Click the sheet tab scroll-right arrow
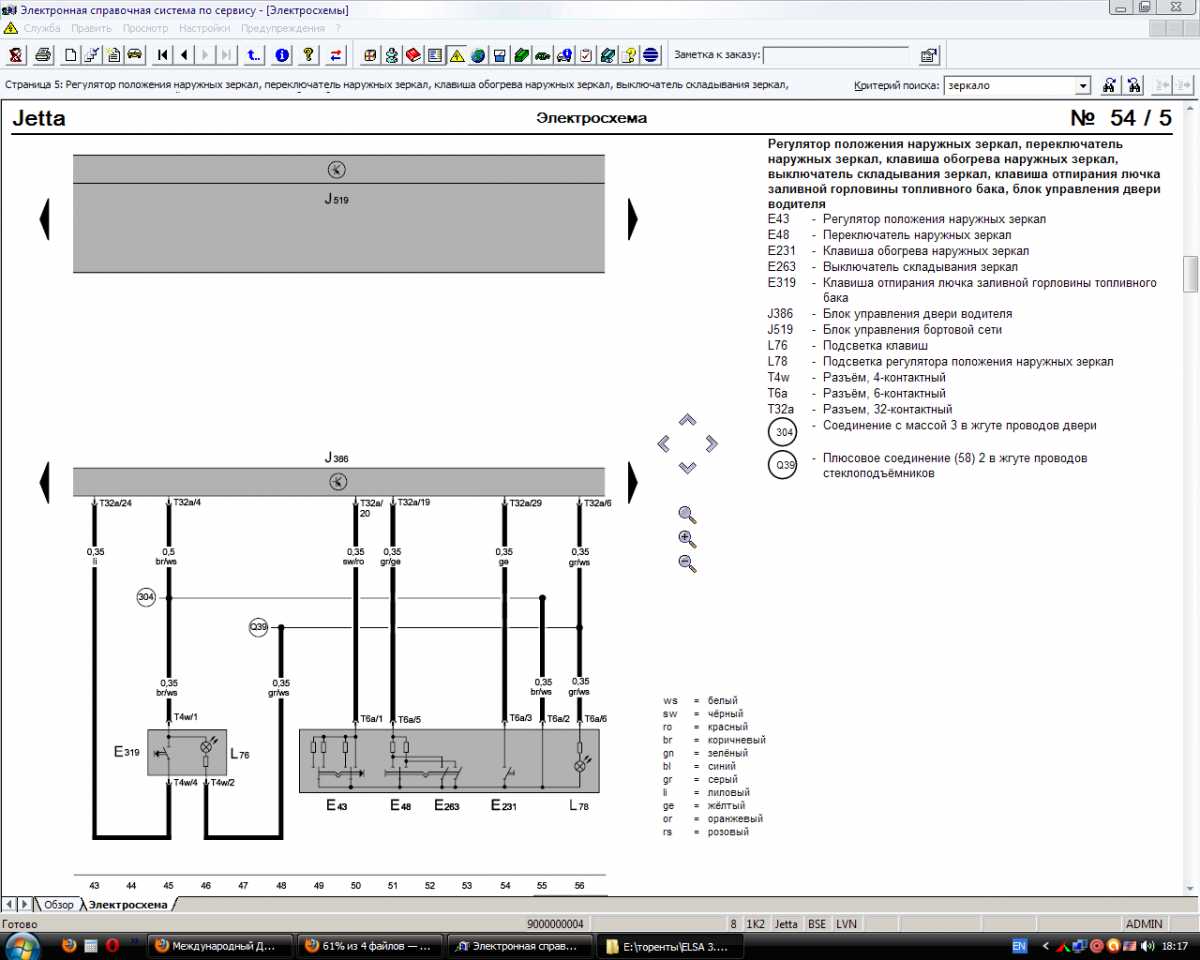Image resolution: width=1200 pixels, height=960 pixels. (25, 904)
